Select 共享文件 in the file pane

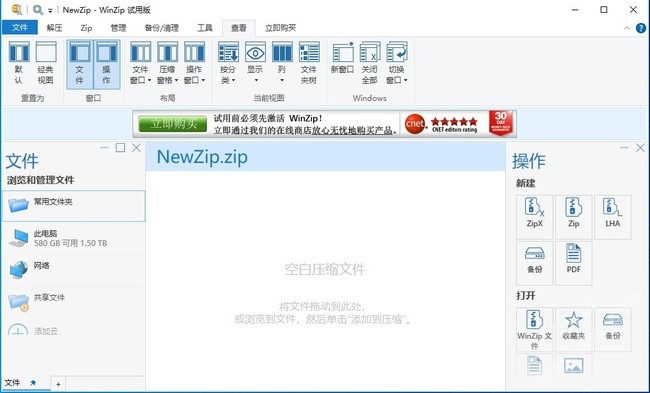(x=73, y=302)
